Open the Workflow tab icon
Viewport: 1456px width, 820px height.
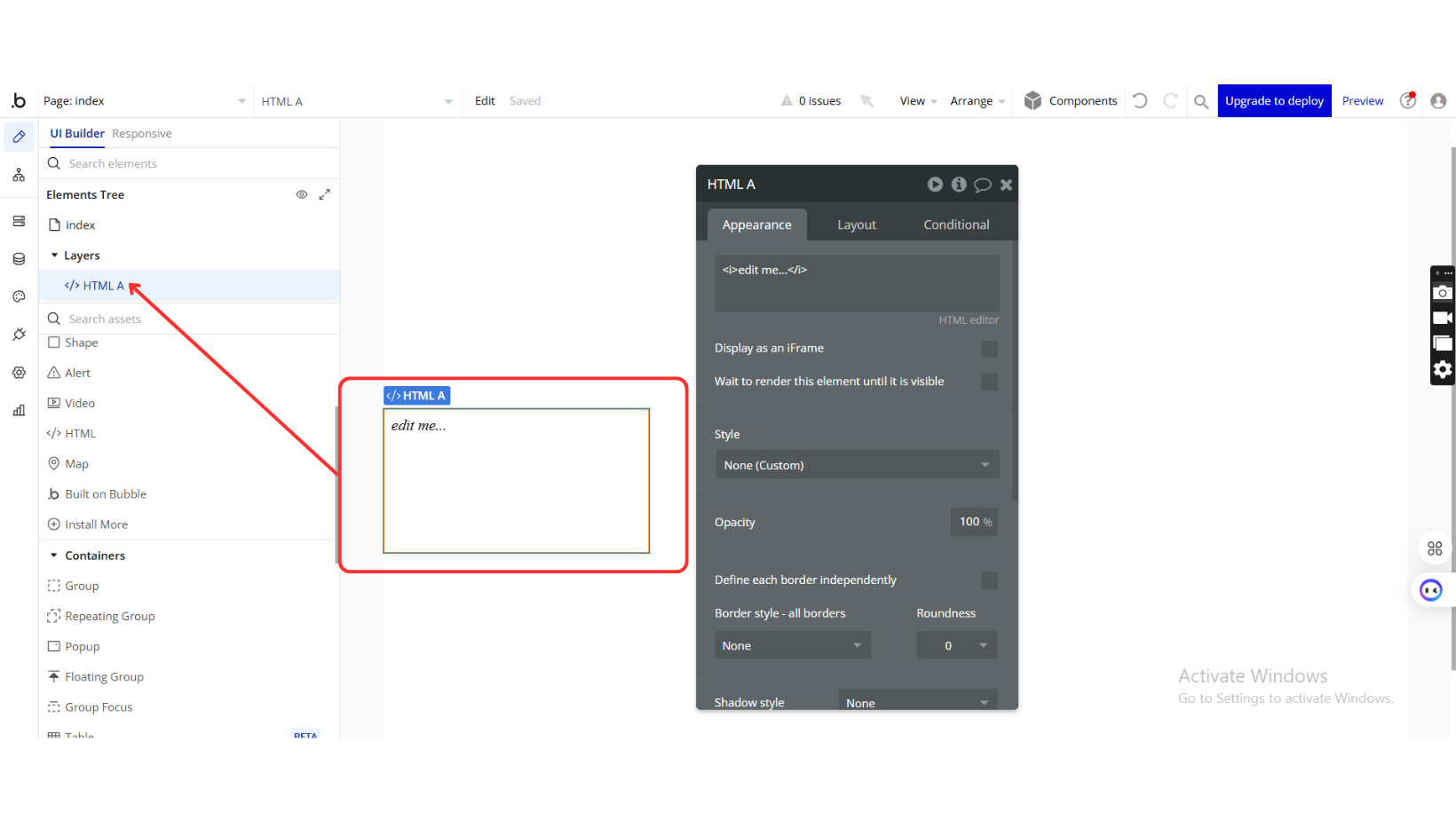click(19, 175)
